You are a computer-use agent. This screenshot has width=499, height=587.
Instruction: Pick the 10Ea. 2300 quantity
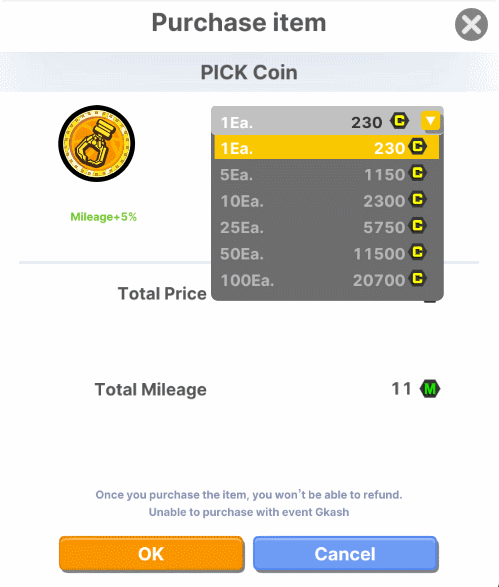click(326, 201)
